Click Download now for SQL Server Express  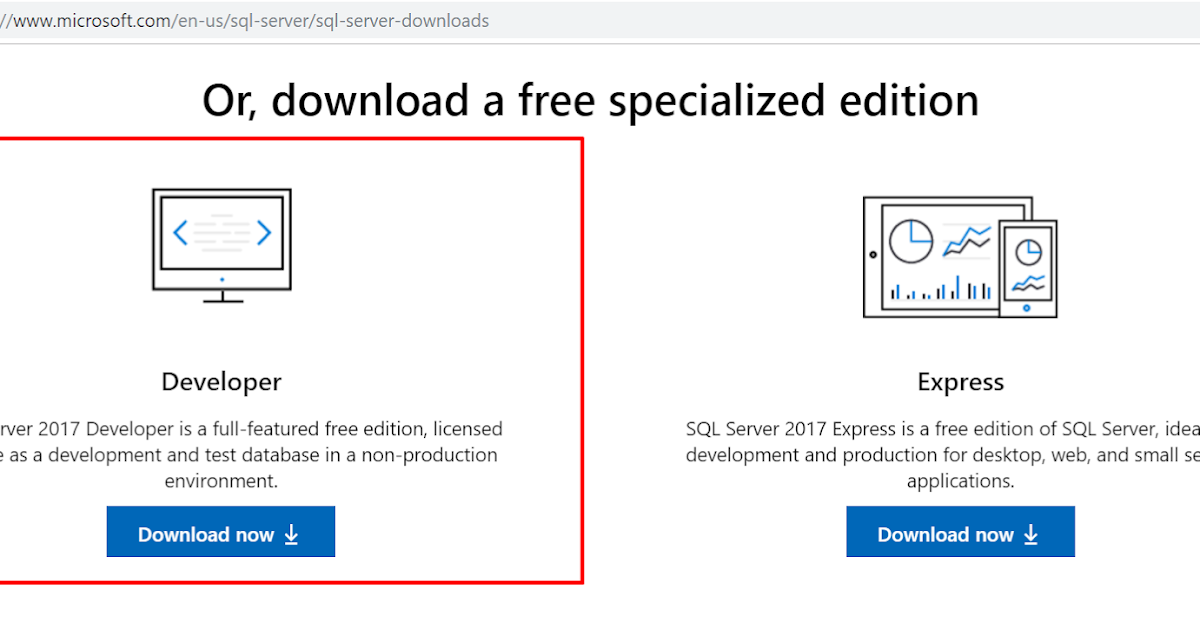click(x=960, y=531)
